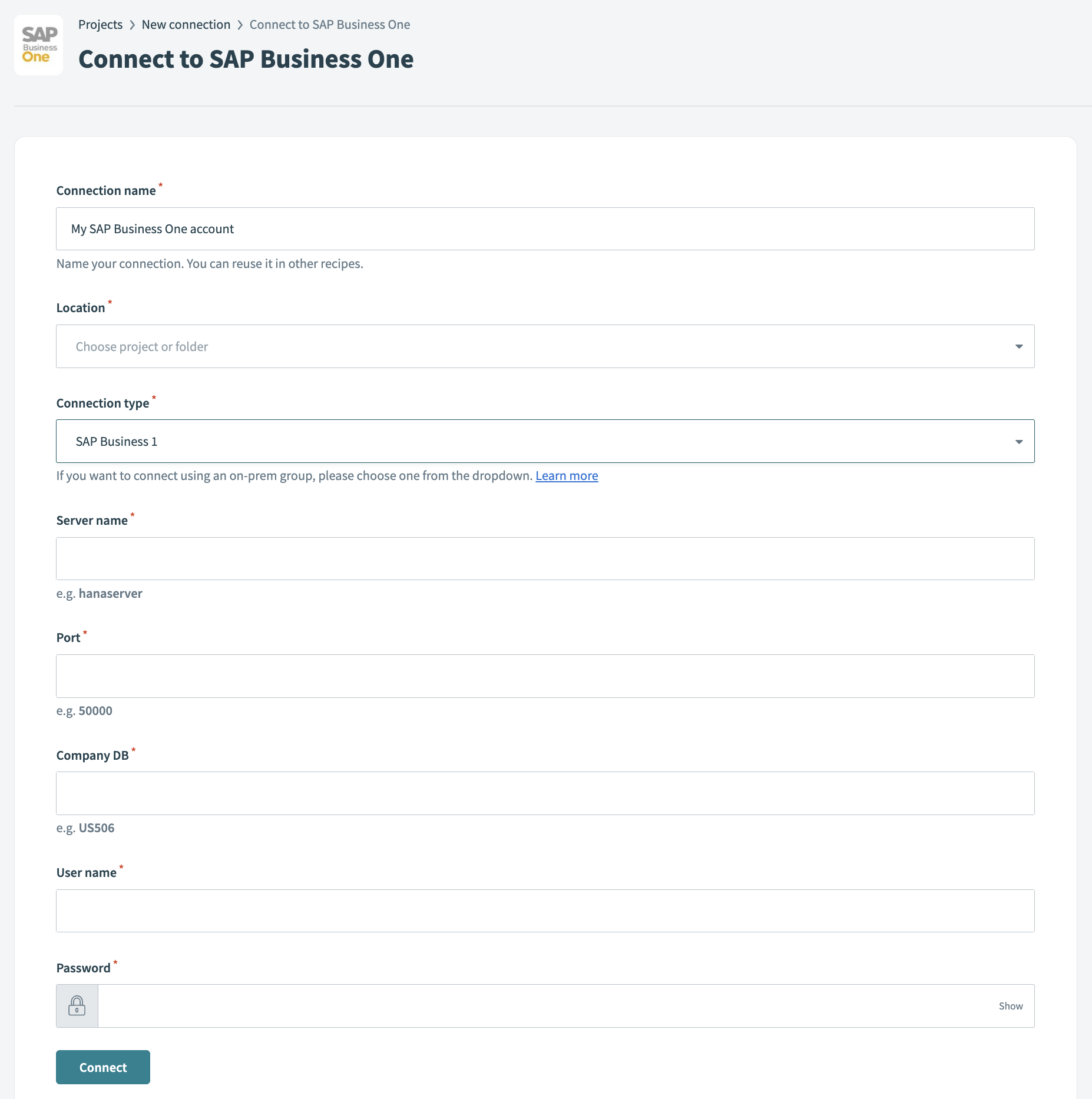This screenshot has height=1099, width=1092.
Task: Click the Connection name label
Action: pos(106,190)
